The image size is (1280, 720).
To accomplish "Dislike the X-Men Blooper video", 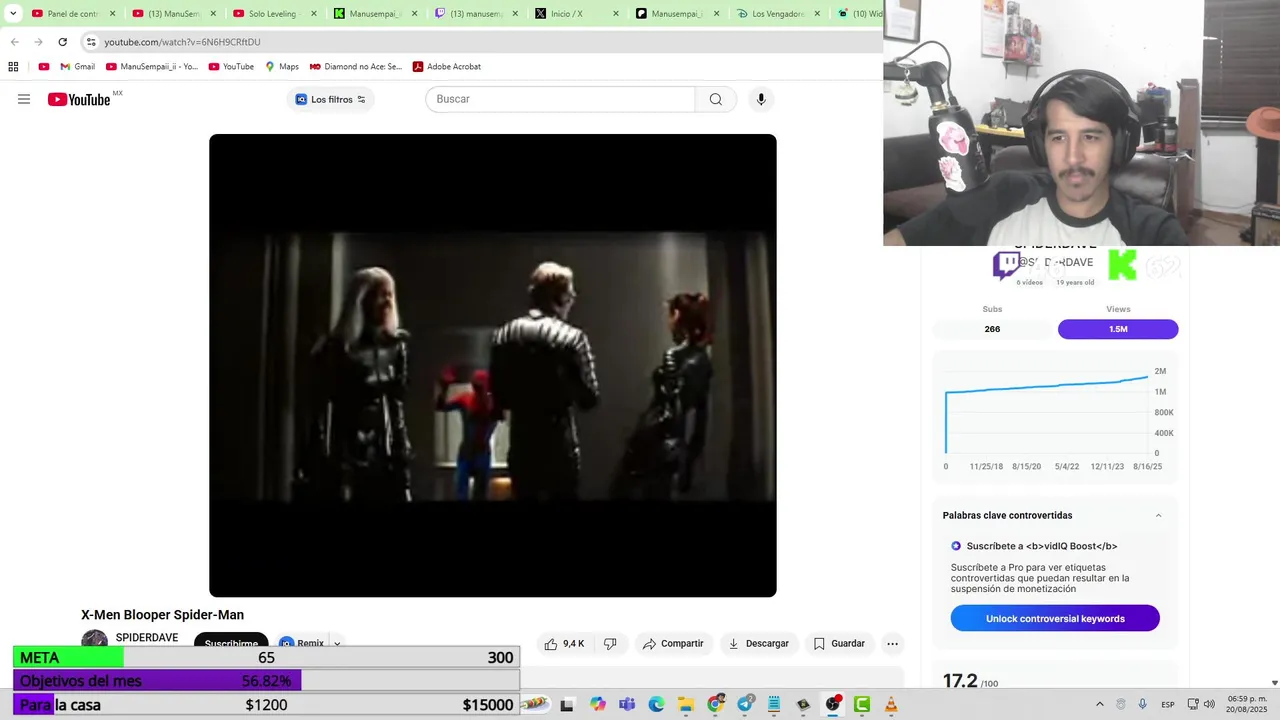I will click(610, 644).
